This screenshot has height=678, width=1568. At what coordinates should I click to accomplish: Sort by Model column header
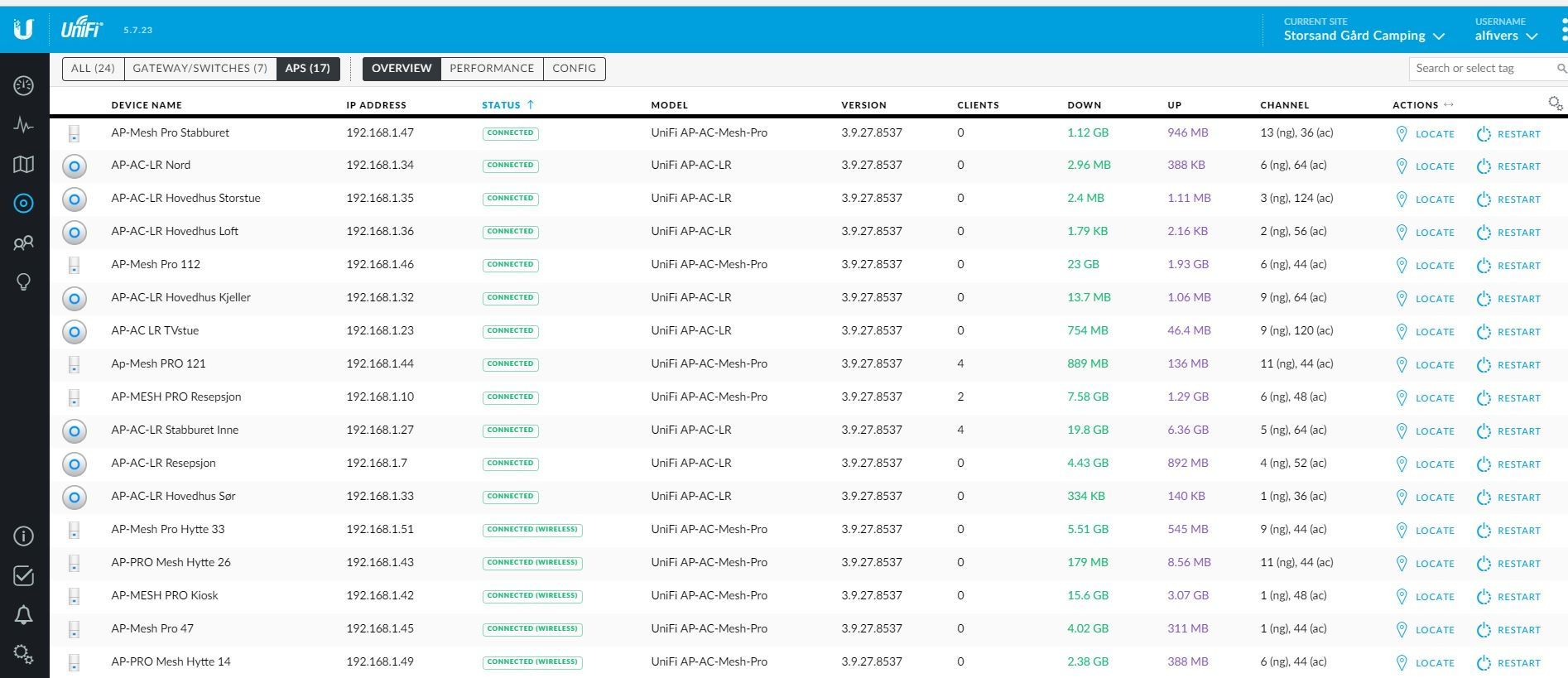click(669, 105)
